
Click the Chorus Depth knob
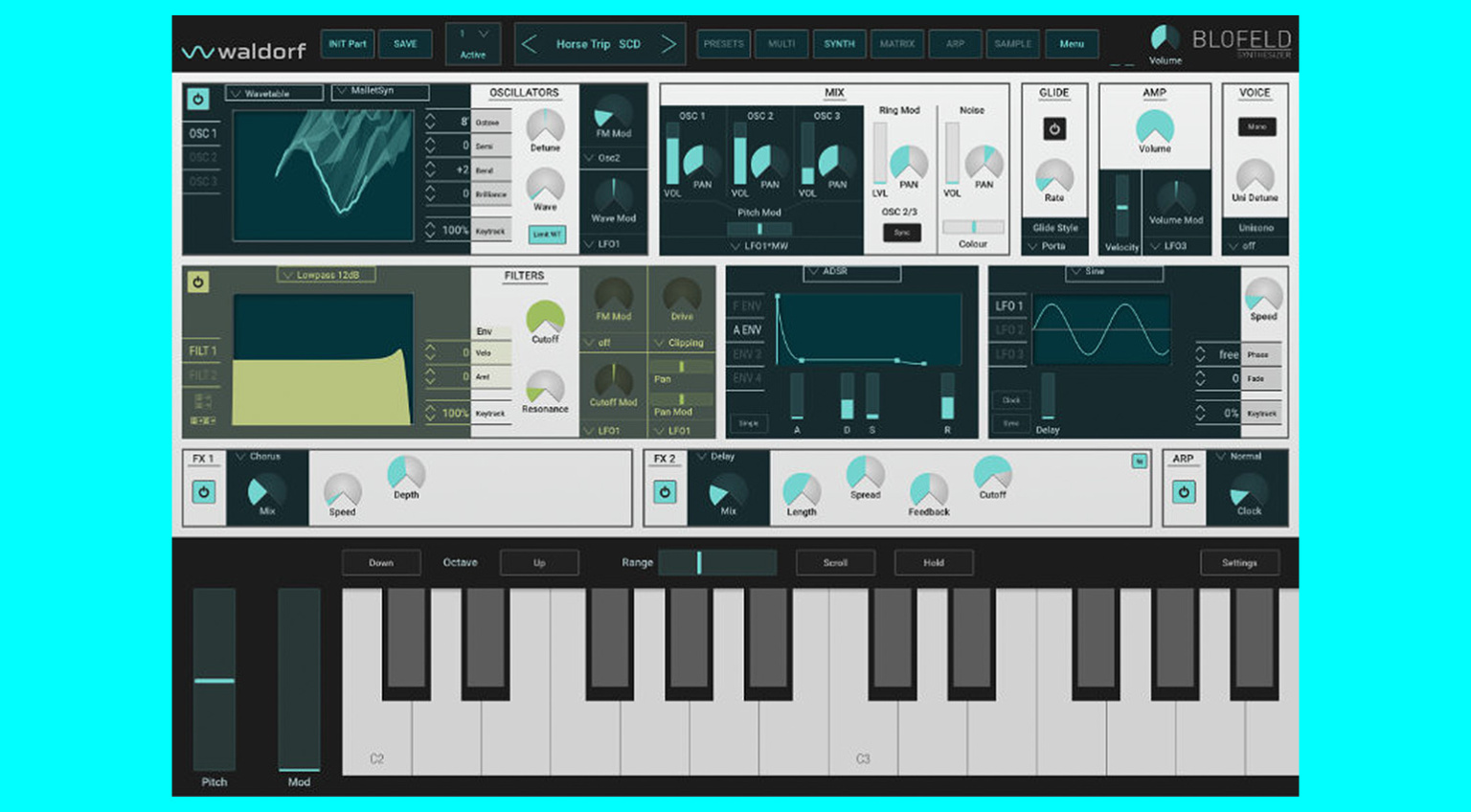pos(406,473)
